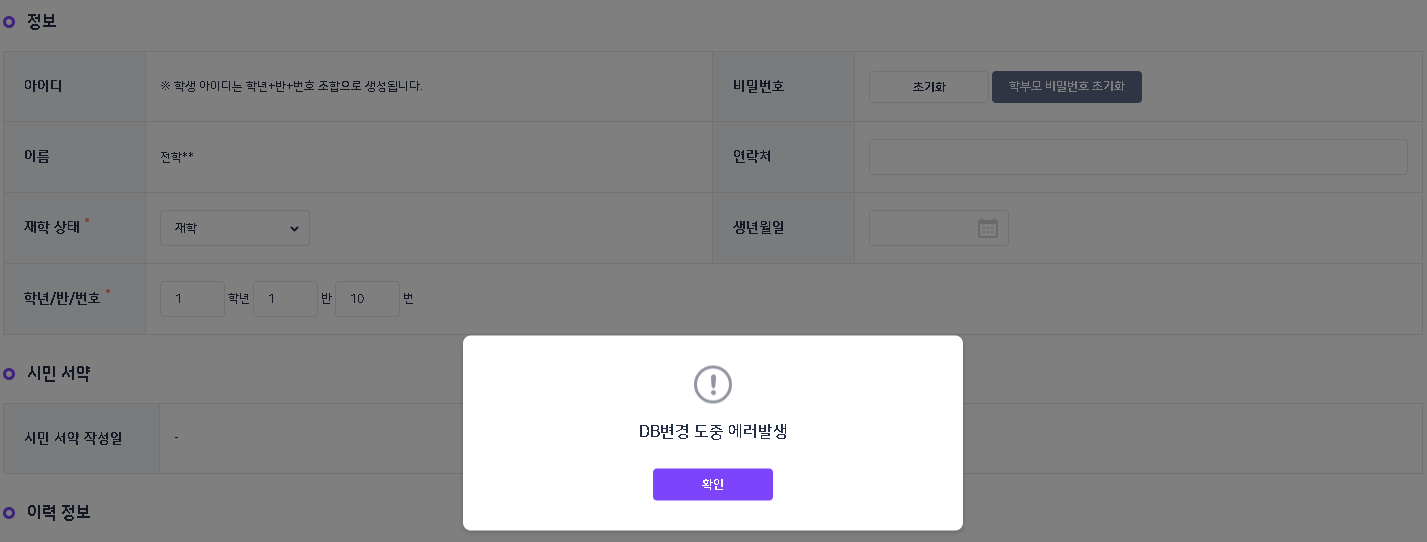Click the 학년/반/번호 label cell

(63, 298)
